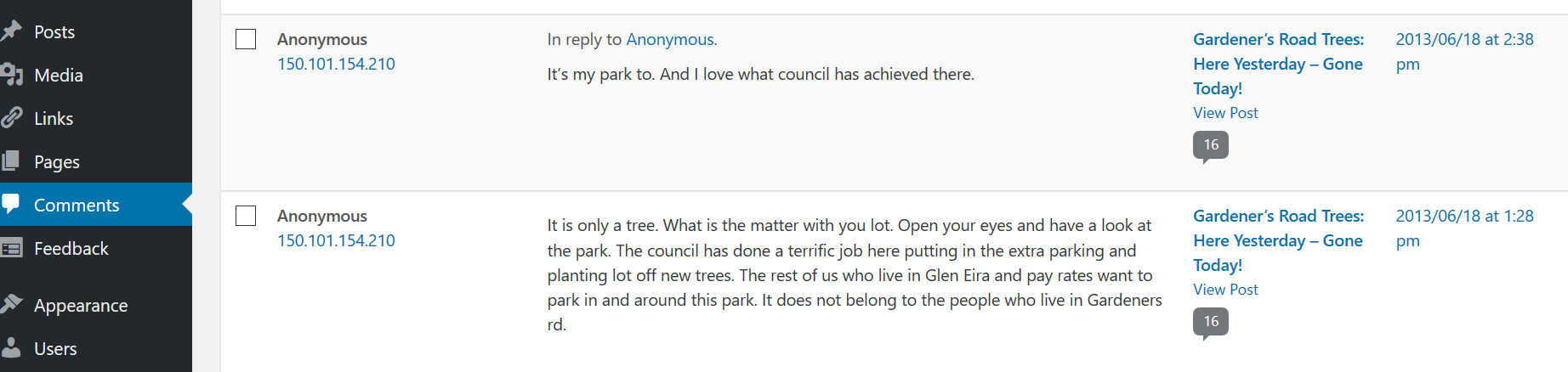Click the first comment's IP address link
This screenshot has height=372, width=1568.
[x=336, y=64]
